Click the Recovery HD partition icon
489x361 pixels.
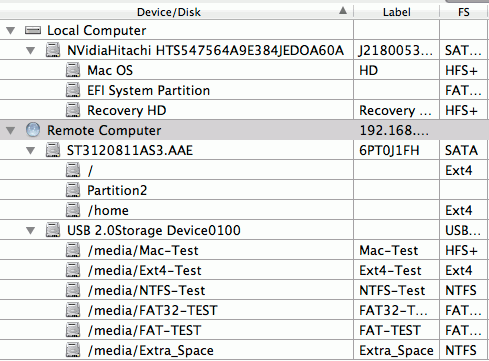click(73, 110)
